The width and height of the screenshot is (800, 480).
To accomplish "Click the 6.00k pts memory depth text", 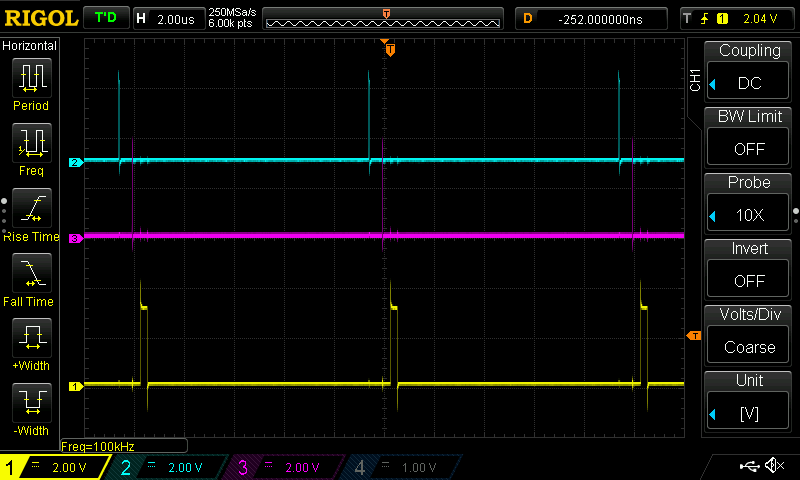I will pos(230,23).
